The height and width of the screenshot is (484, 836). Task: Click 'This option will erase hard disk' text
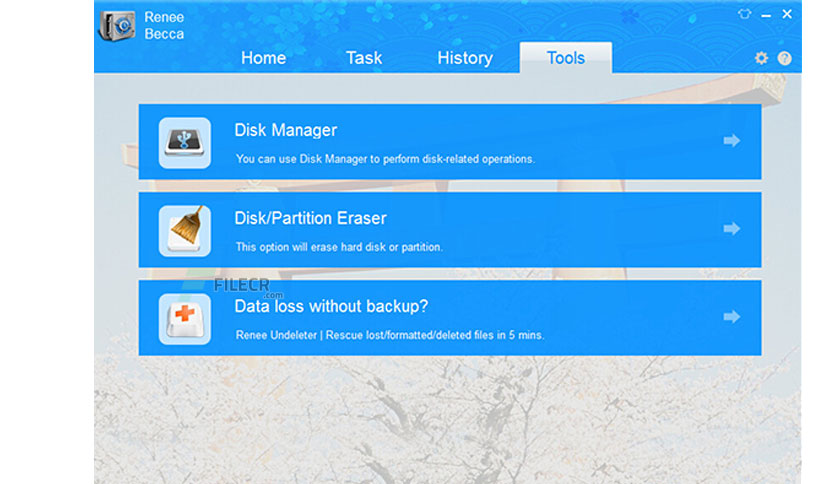point(339,247)
